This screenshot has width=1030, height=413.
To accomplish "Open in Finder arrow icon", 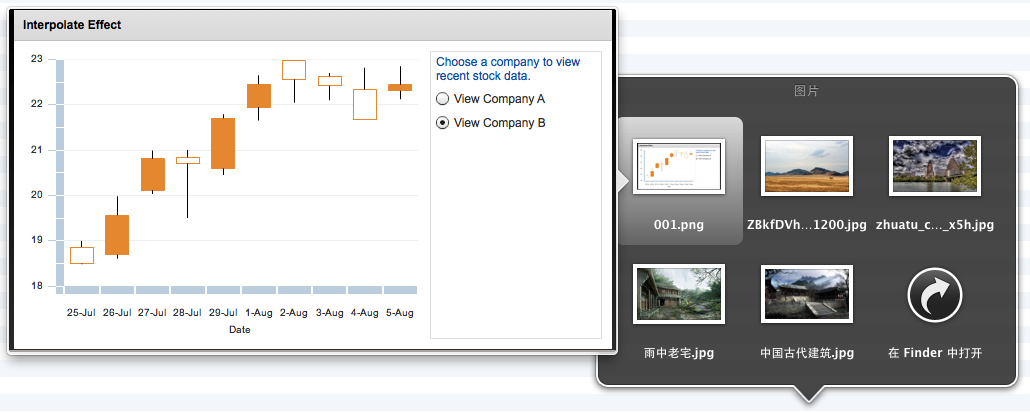I will pos(934,296).
